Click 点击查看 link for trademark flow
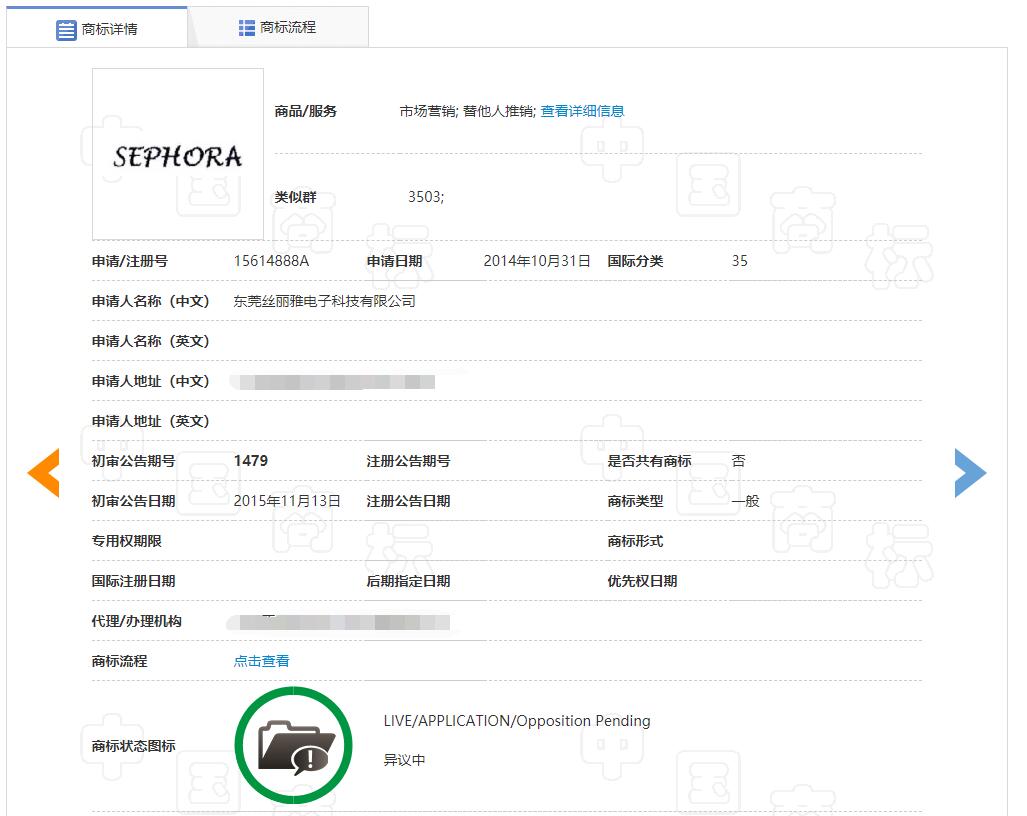The height and width of the screenshot is (816, 1027). coord(261,661)
